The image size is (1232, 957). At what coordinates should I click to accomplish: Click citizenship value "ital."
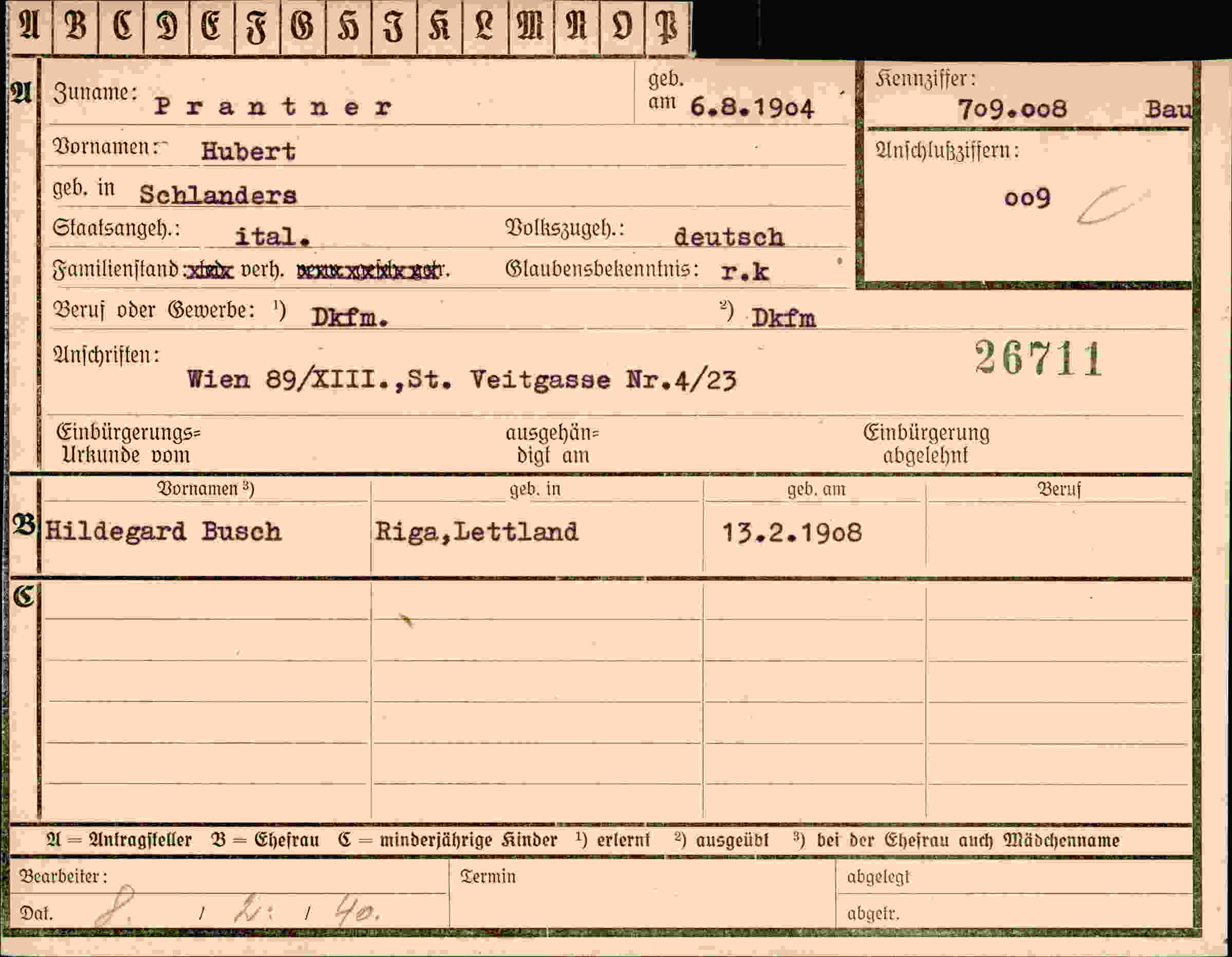tap(272, 236)
